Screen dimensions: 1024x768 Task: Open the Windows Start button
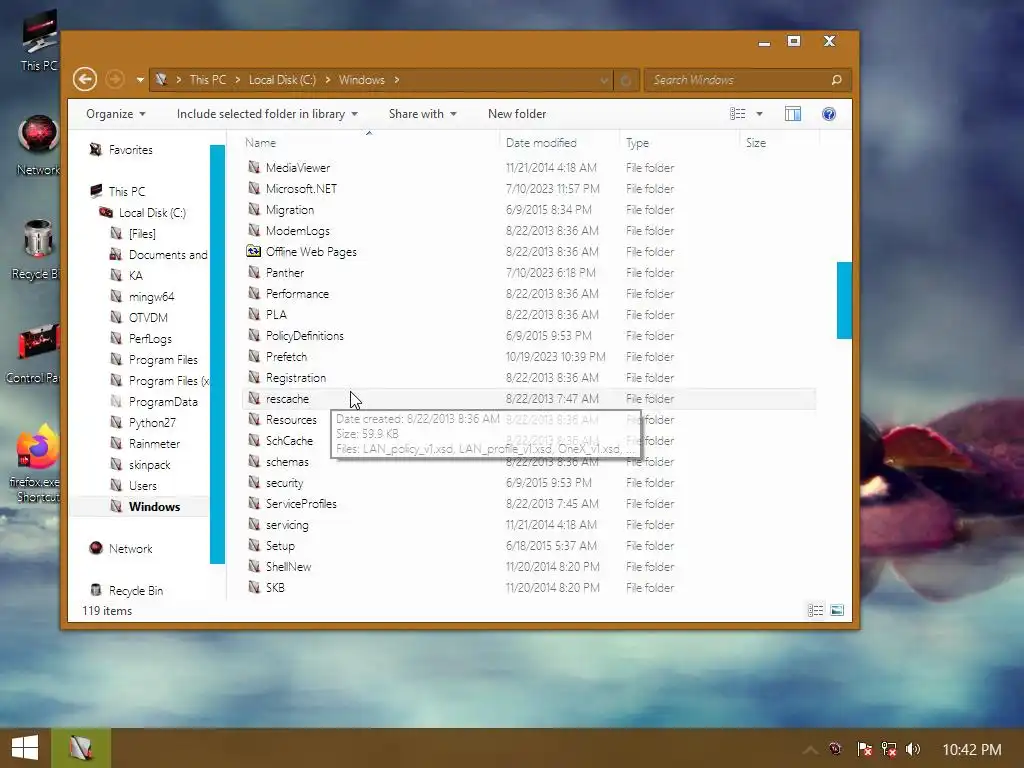click(25, 748)
